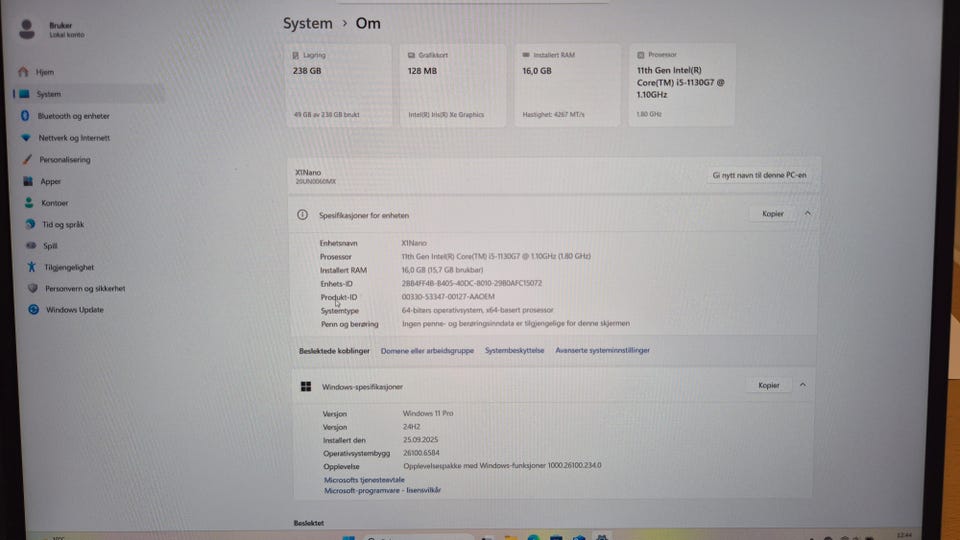
Task: Click the Bluetooth icon in sidebar
Action: click(24, 115)
